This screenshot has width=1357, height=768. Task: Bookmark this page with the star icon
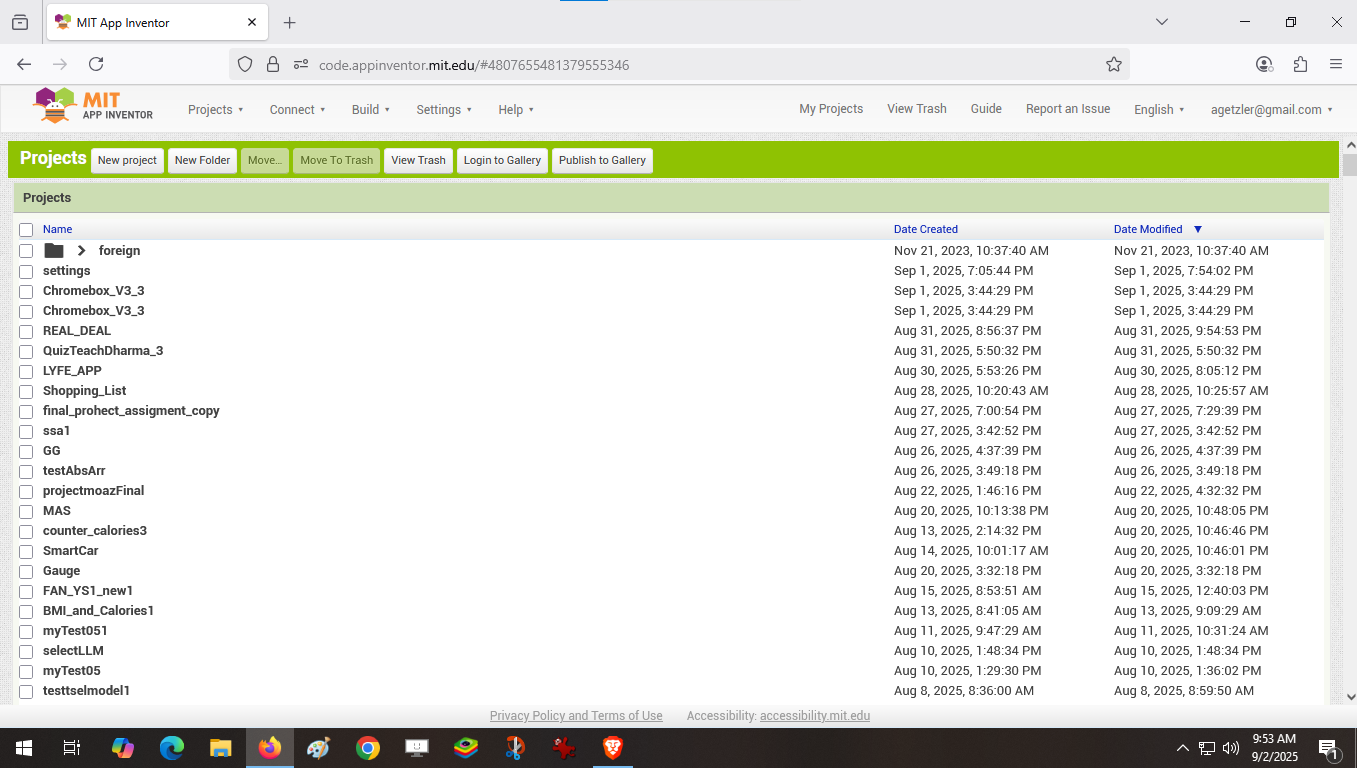click(x=1113, y=64)
